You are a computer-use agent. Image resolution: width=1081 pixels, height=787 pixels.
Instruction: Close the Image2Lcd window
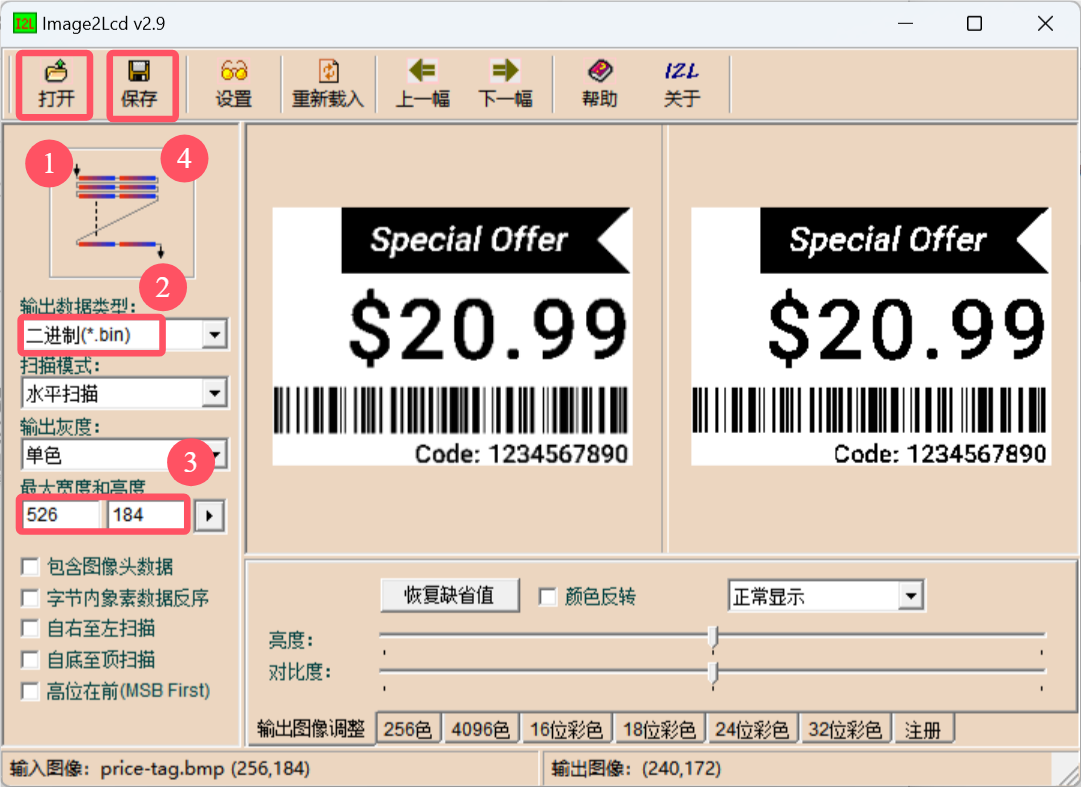tap(1045, 23)
